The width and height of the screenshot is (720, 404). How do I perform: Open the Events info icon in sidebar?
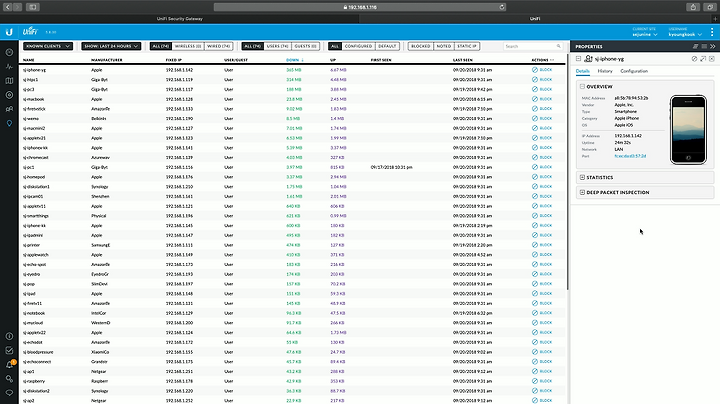click(x=9, y=336)
